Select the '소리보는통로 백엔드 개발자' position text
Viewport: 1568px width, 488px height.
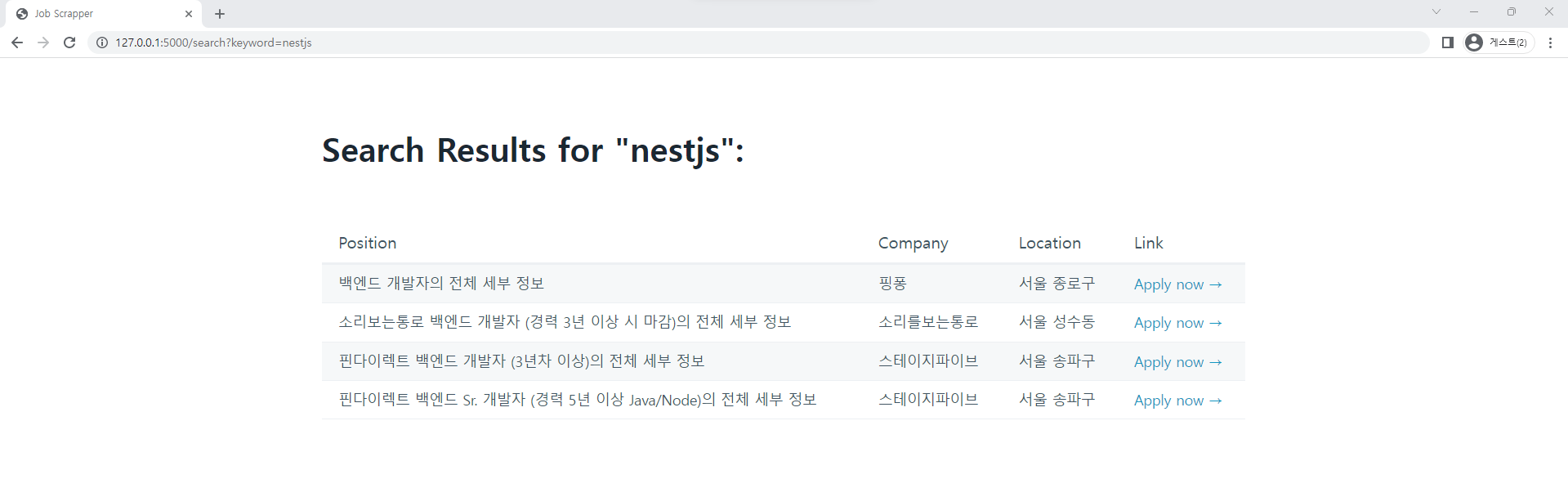[565, 322]
